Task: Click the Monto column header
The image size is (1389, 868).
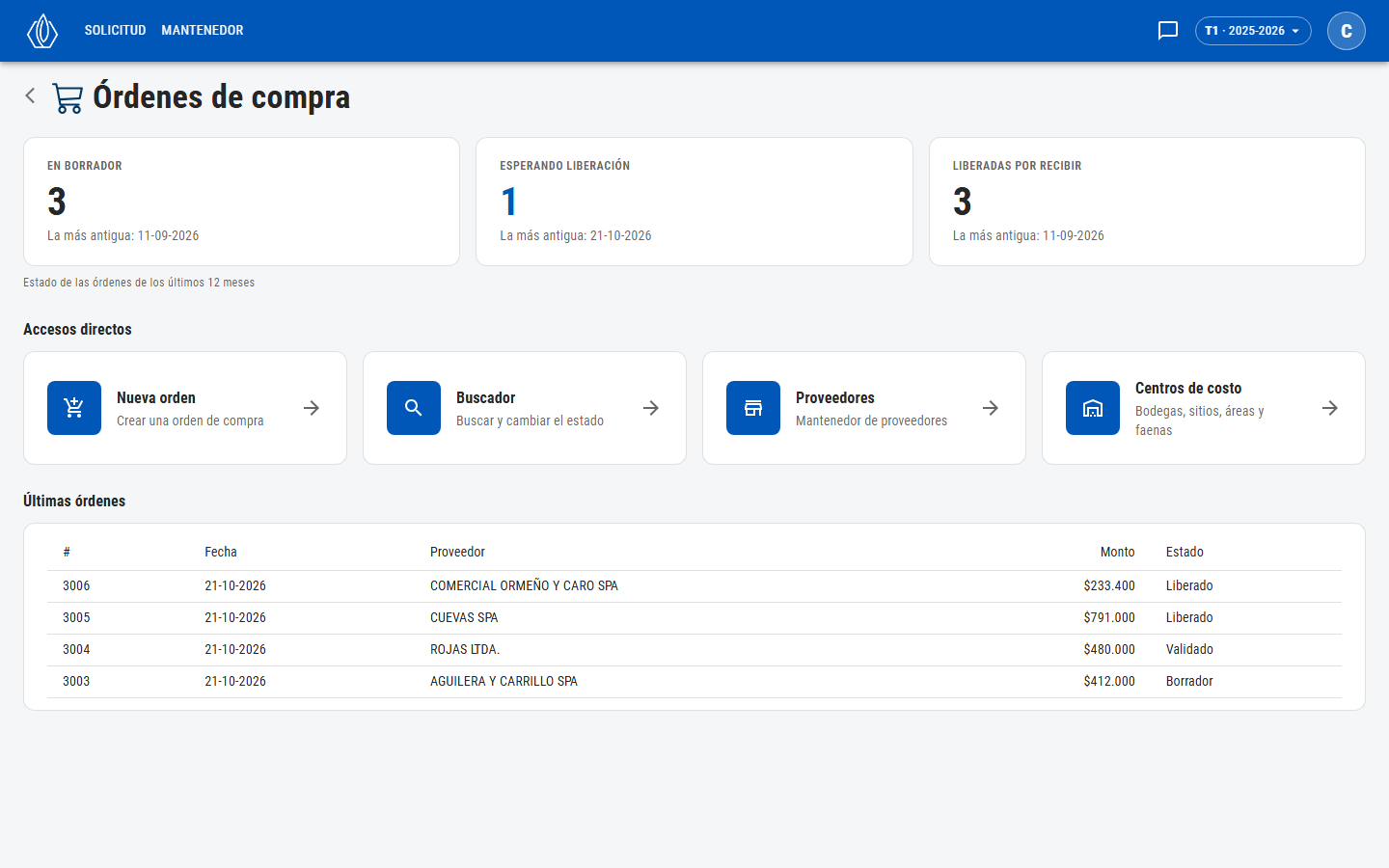Action: coord(1117,552)
